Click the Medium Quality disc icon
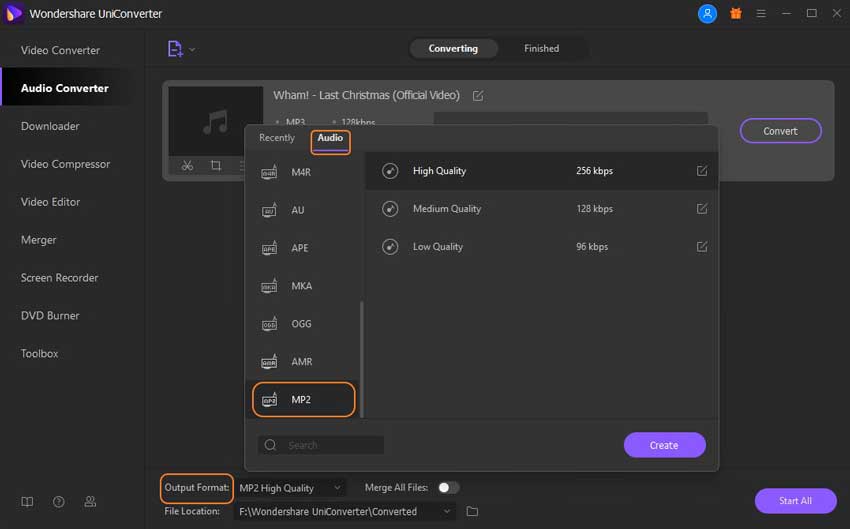 (x=390, y=209)
